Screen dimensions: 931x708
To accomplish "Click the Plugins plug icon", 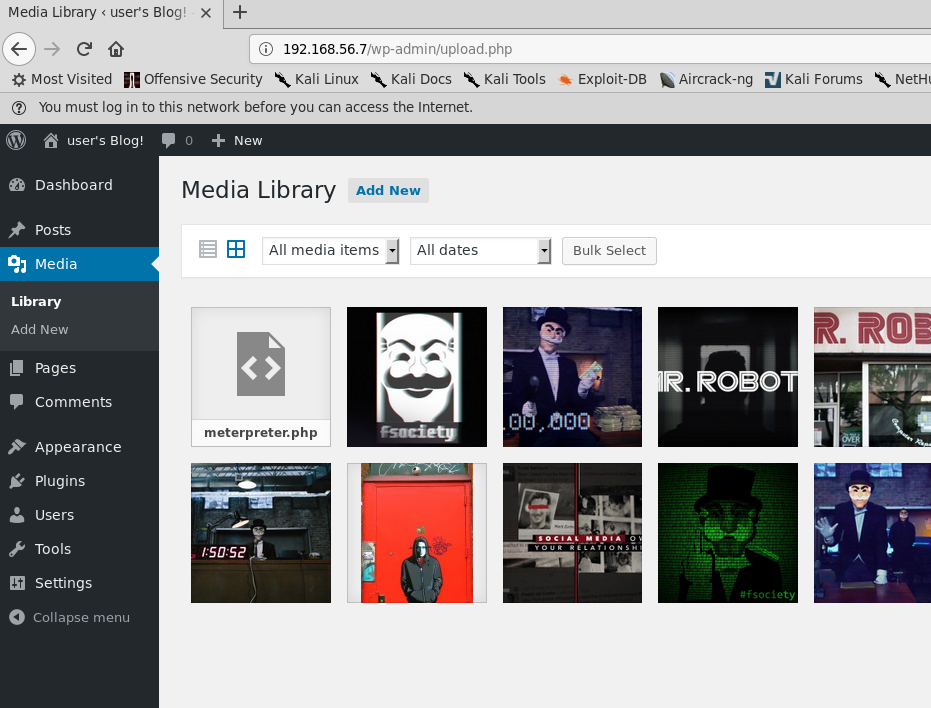I will click(x=17, y=481).
